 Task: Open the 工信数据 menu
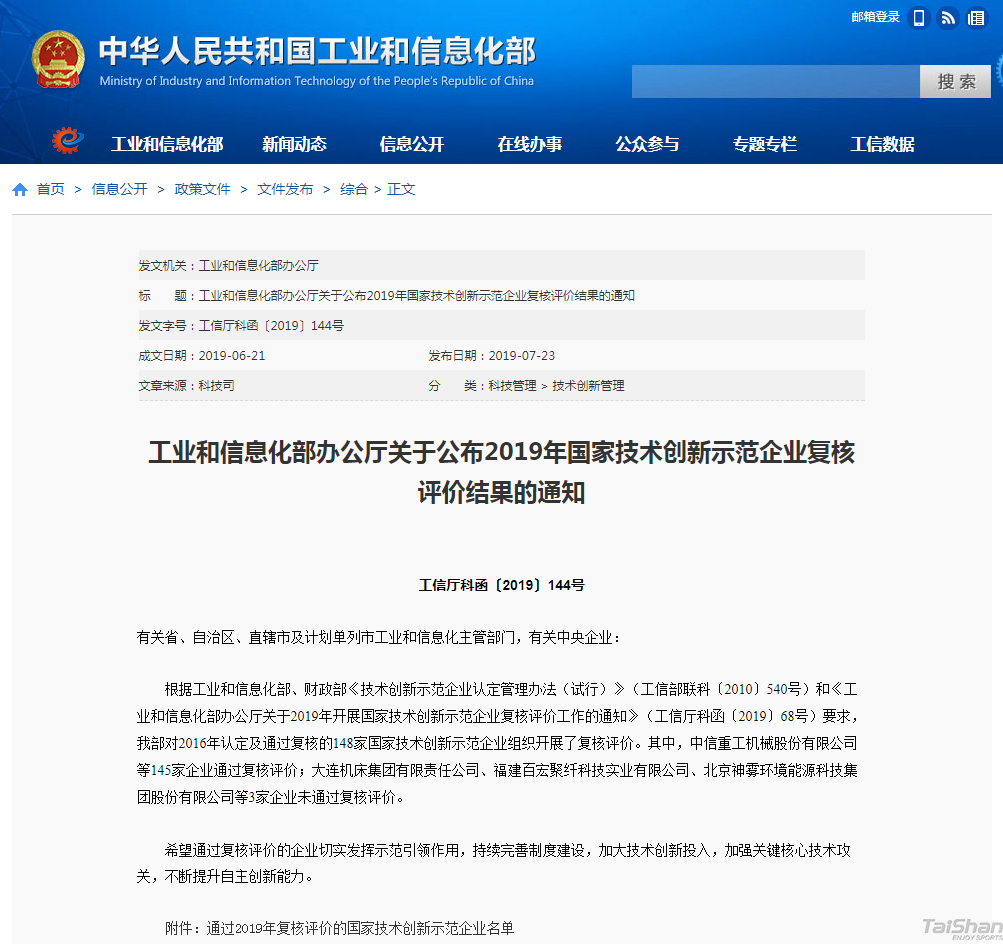(881, 144)
